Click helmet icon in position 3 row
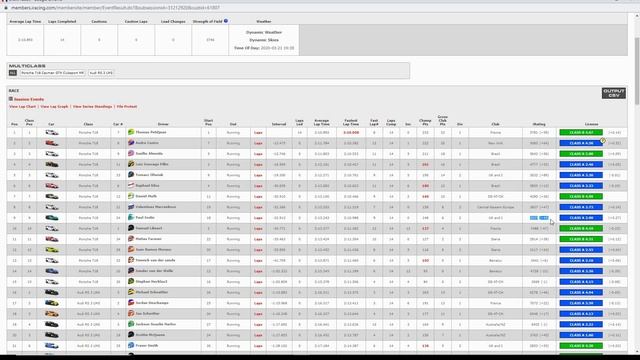 click(x=131, y=153)
